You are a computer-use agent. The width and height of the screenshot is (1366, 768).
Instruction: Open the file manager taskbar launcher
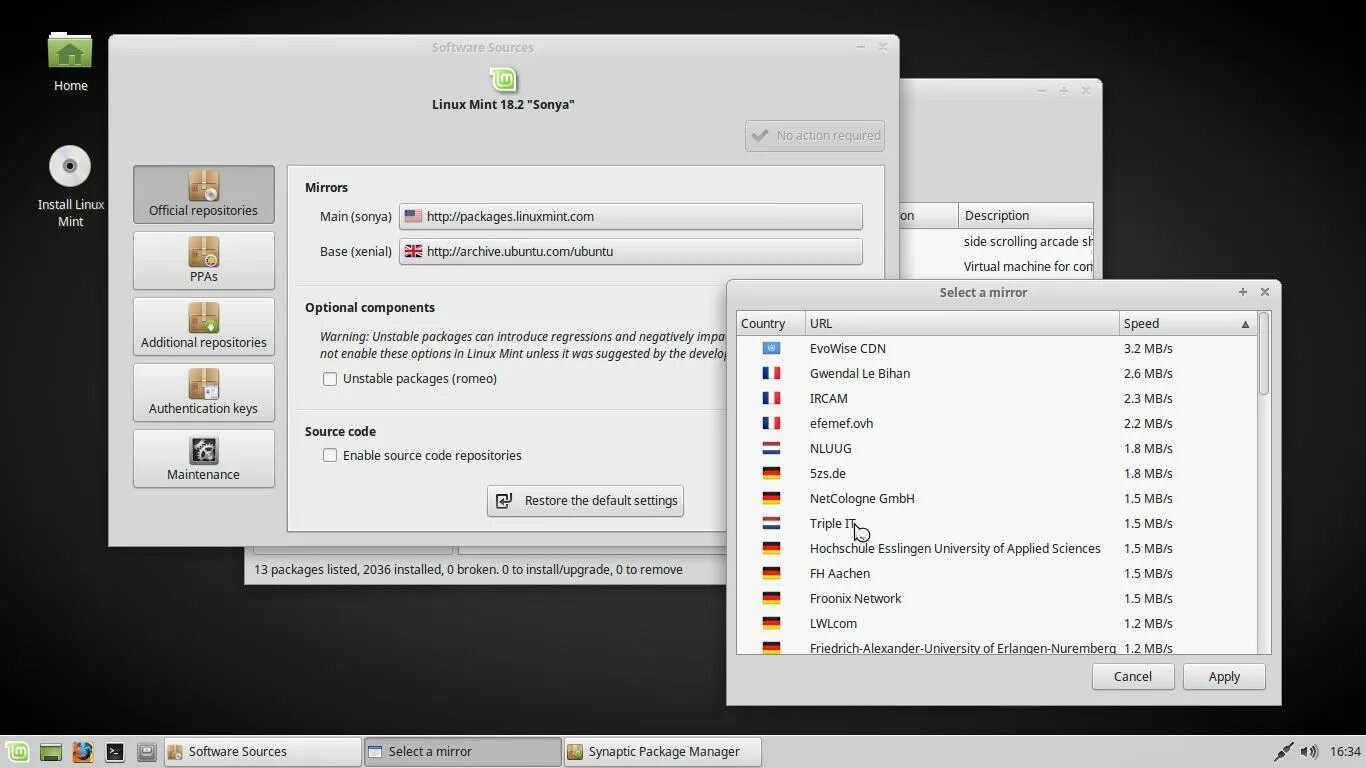(x=146, y=751)
